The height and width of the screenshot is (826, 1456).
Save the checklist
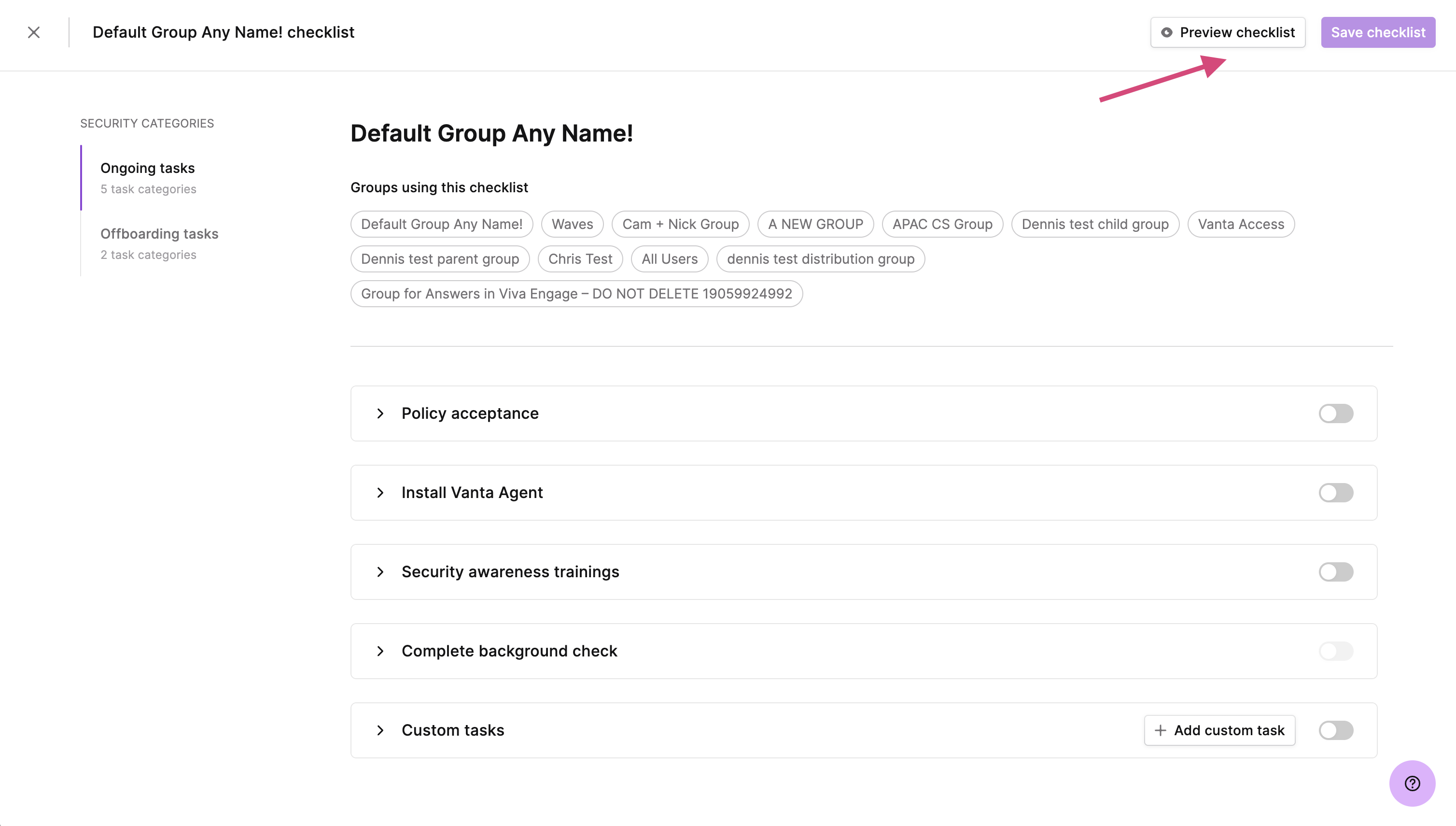pos(1378,32)
